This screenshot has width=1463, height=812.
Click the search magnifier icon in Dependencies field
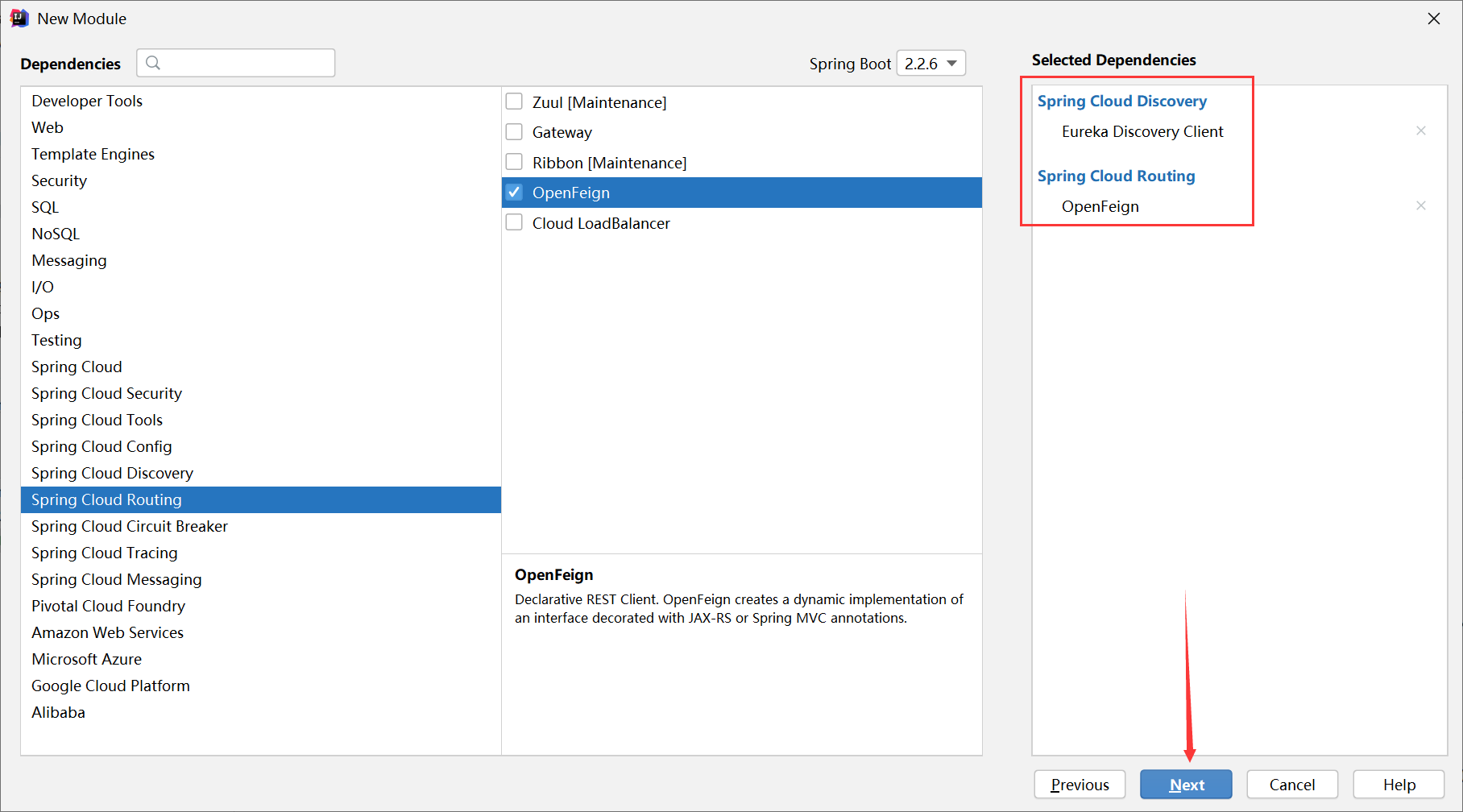click(x=153, y=63)
